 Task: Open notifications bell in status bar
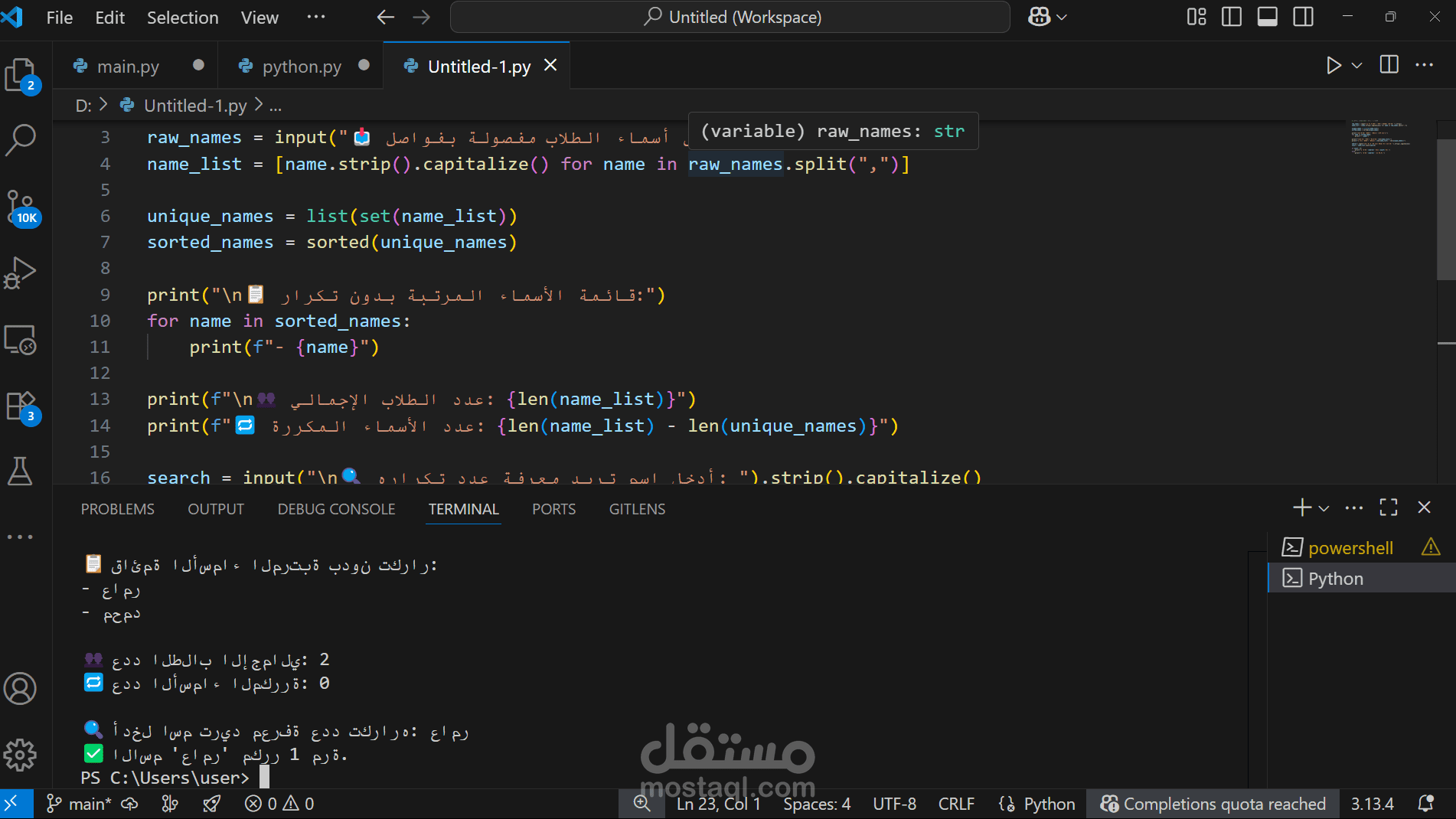click(1426, 804)
